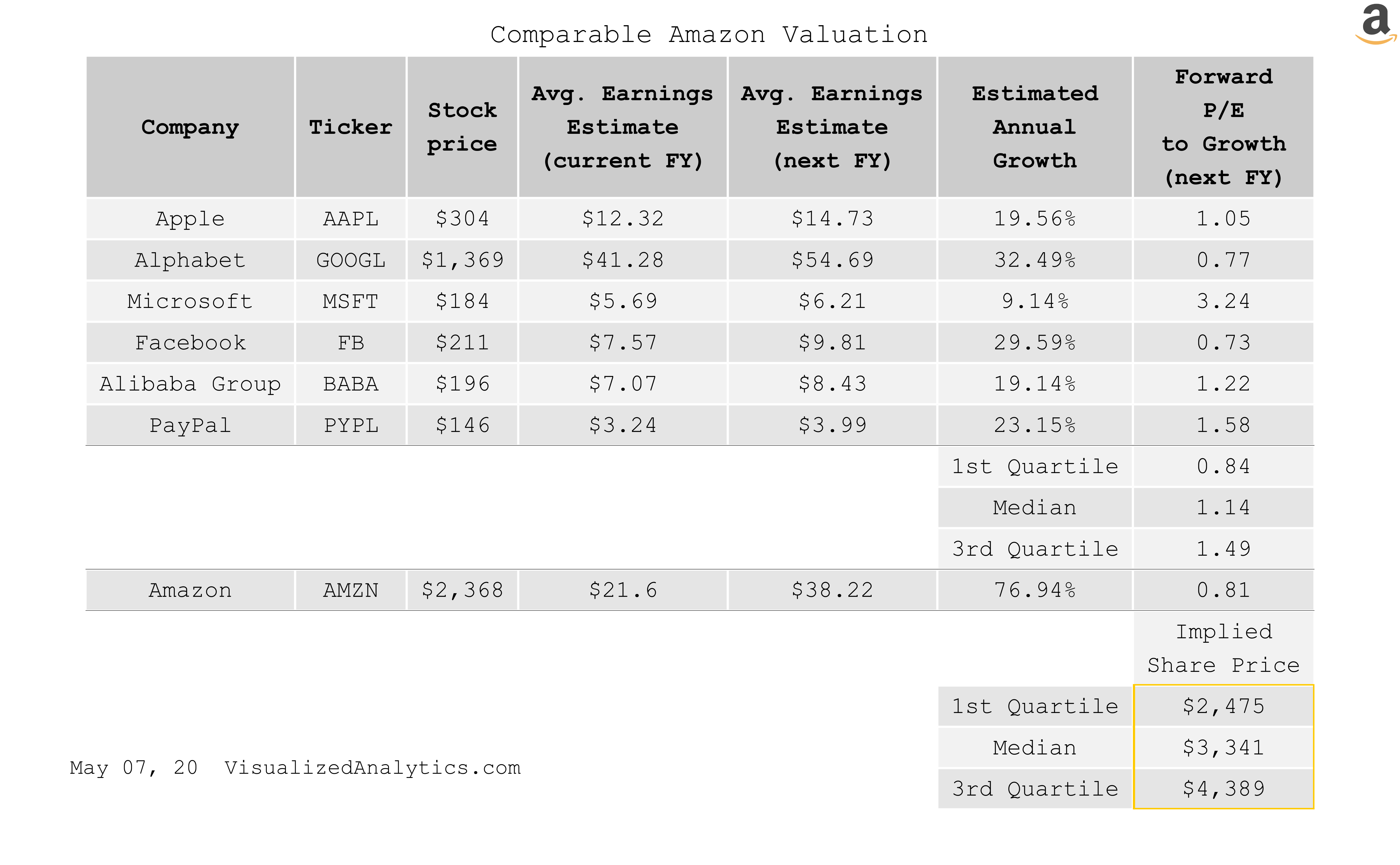Viewport: 1400px width, 865px height.
Task: Open the VisualizedAnalytics.com link
Action: 372,768
